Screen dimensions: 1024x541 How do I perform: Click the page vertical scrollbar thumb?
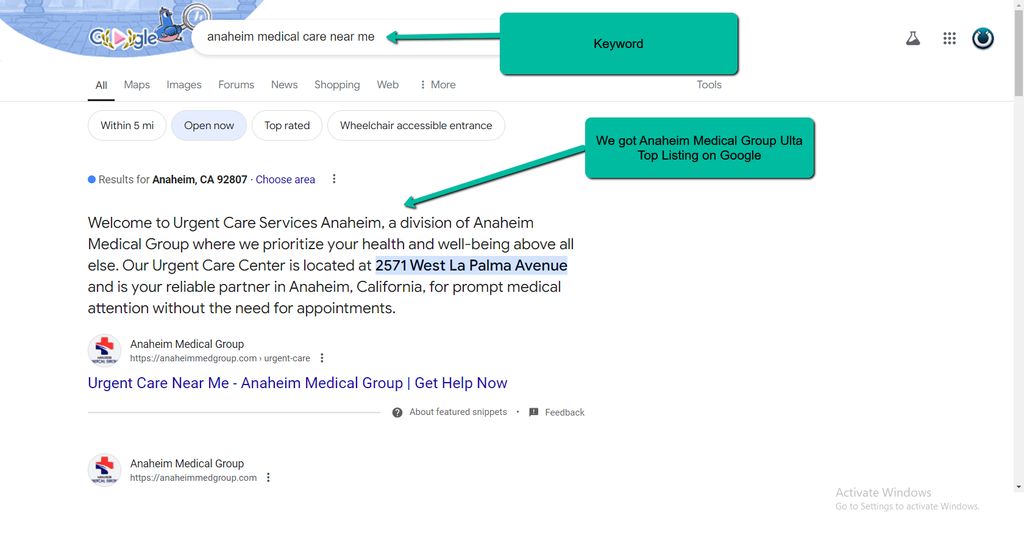1018,52
